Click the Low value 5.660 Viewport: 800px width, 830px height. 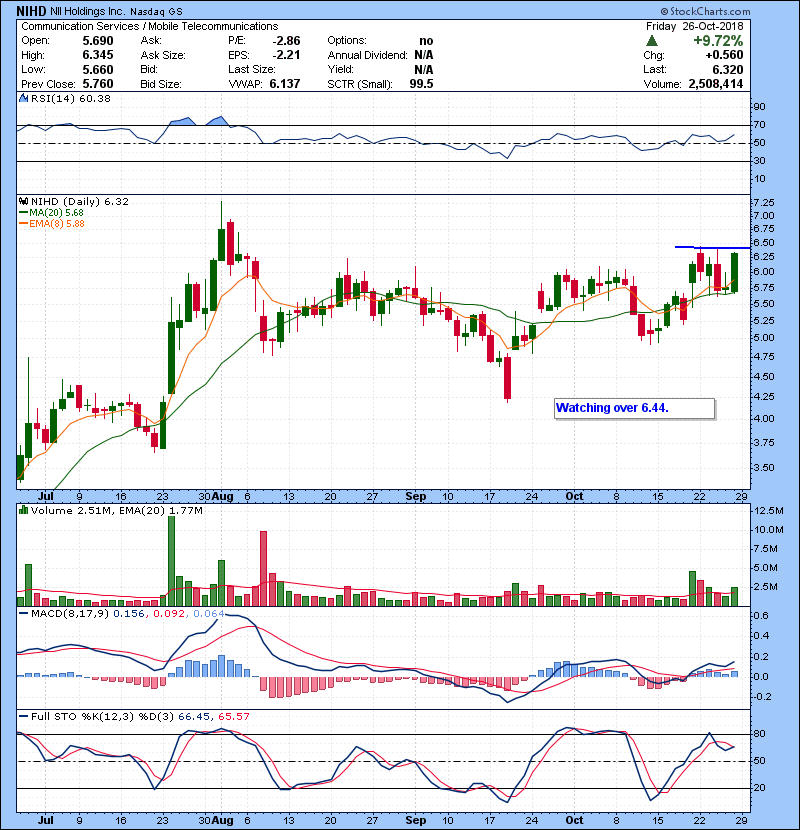98,69
